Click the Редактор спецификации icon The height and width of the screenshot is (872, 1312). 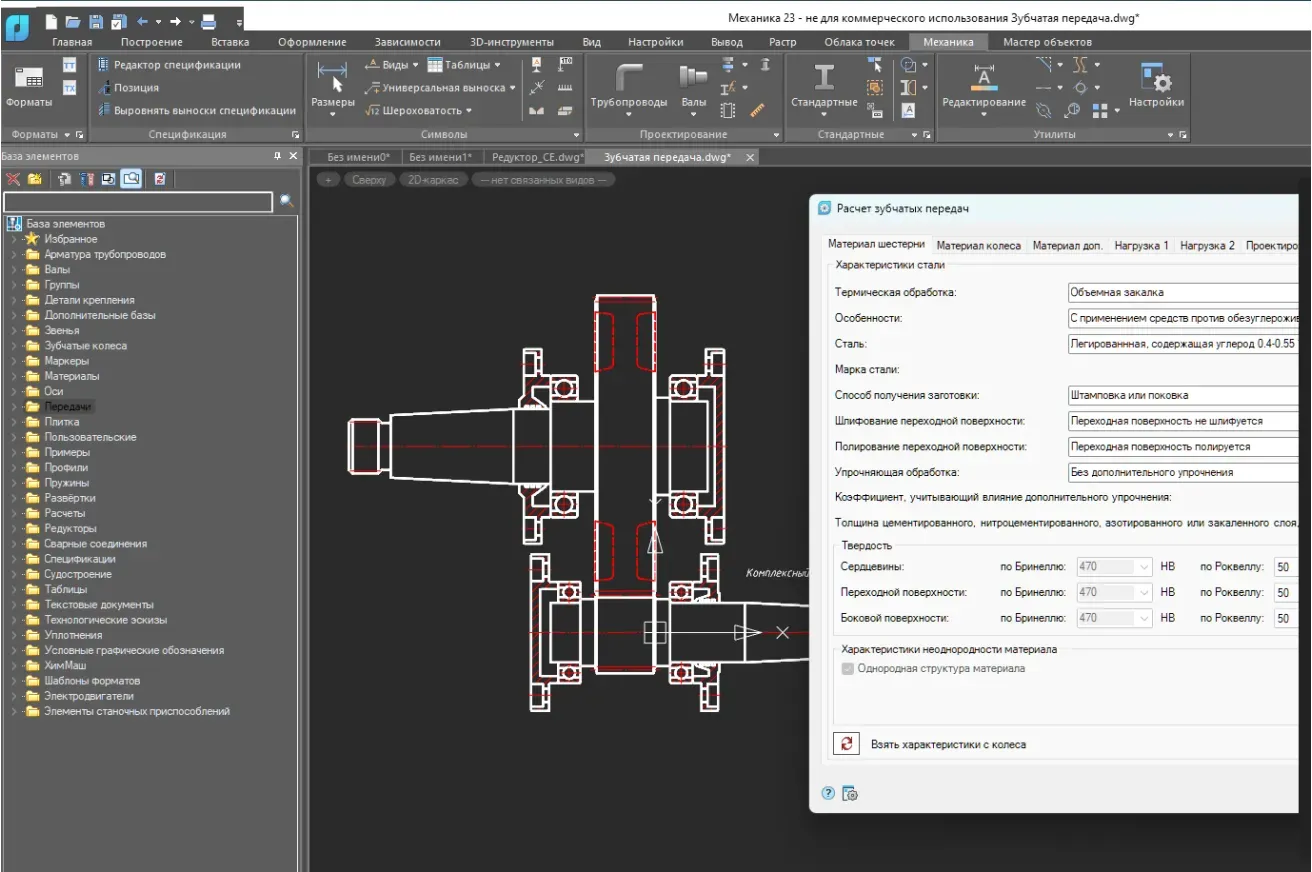click(x=103, y=65)
